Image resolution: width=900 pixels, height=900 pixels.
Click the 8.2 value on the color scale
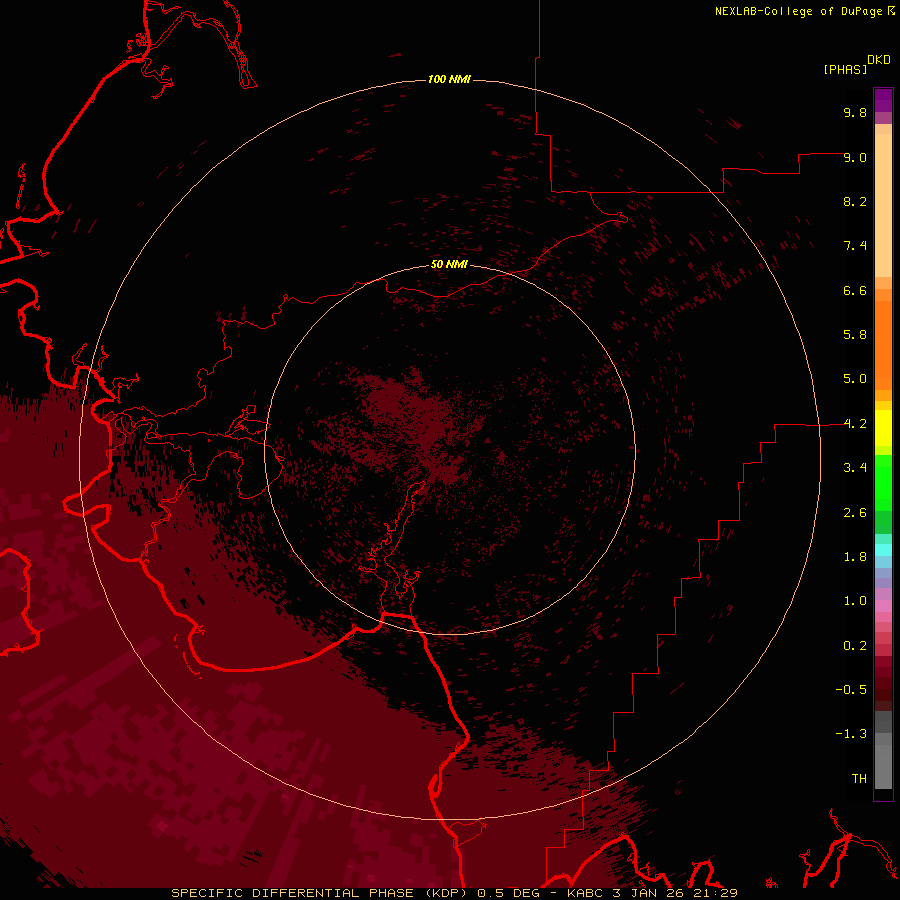(855, 201)
